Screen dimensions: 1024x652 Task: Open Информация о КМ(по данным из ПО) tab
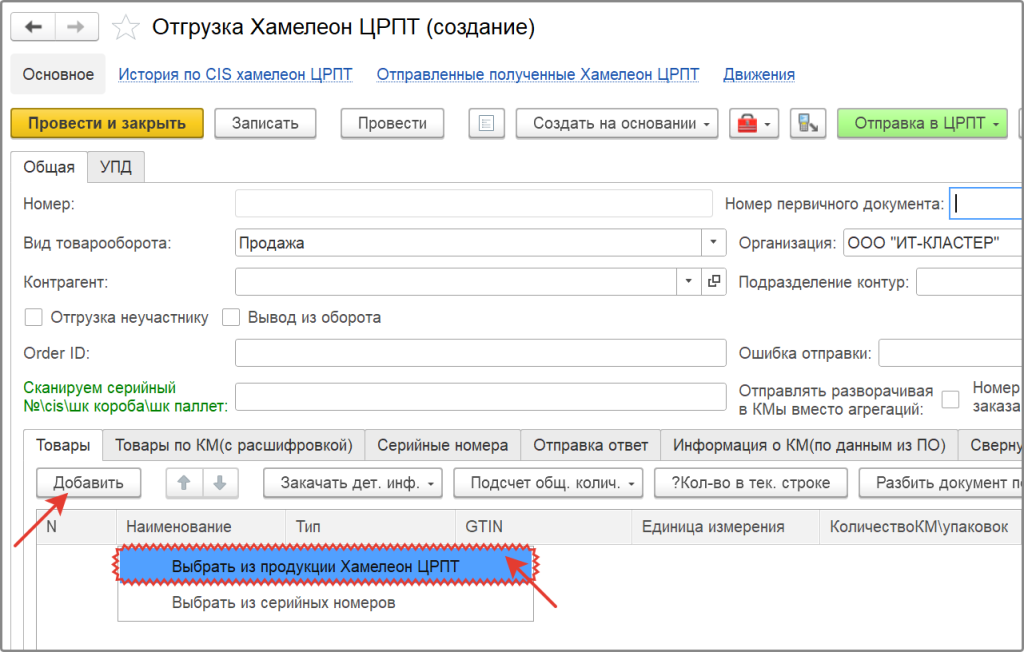(x=809, y=445)
